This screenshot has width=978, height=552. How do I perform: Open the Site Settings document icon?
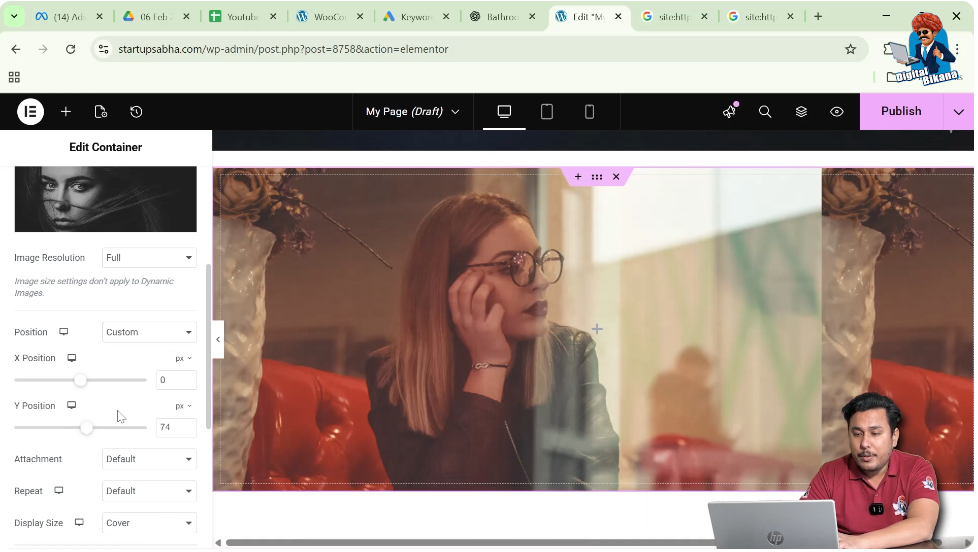101,112
